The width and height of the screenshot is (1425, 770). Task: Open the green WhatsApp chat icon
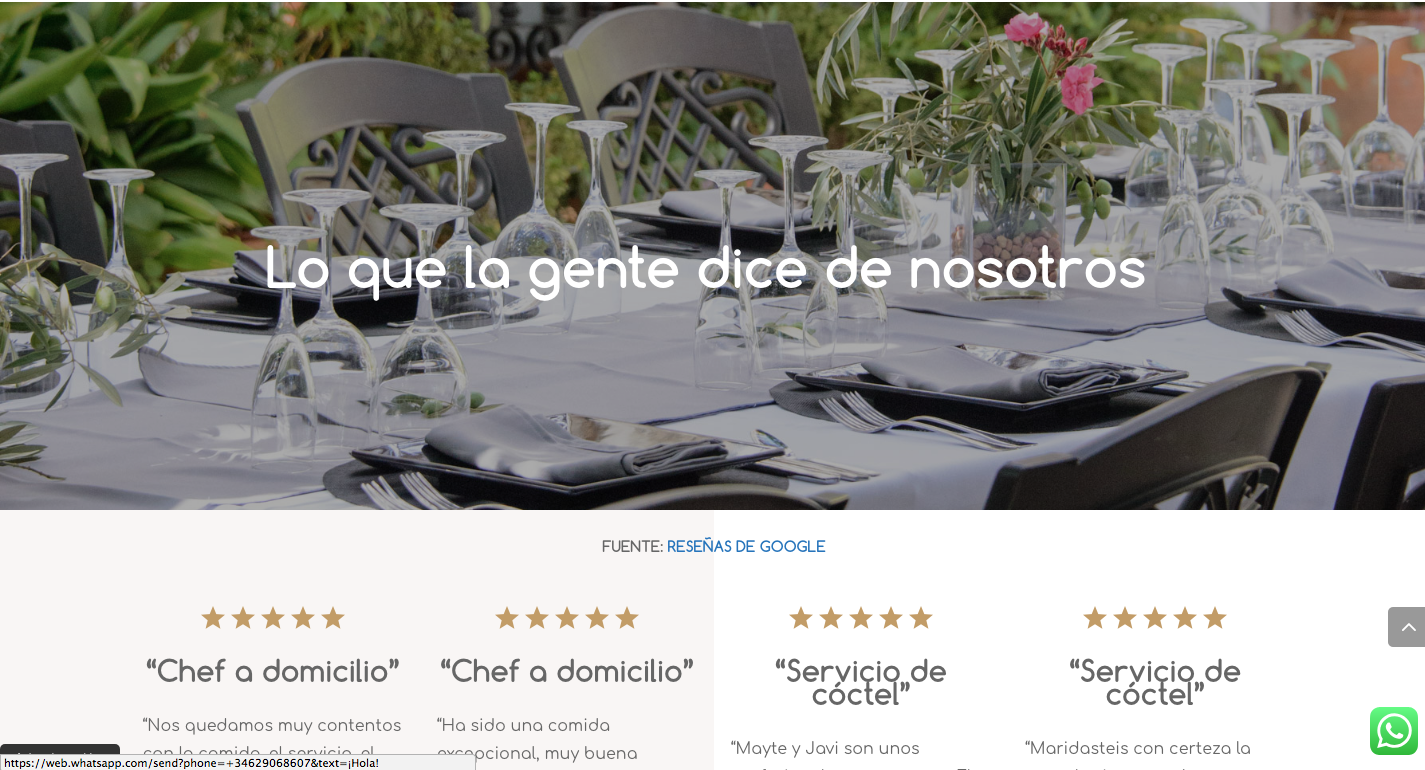1394,731
